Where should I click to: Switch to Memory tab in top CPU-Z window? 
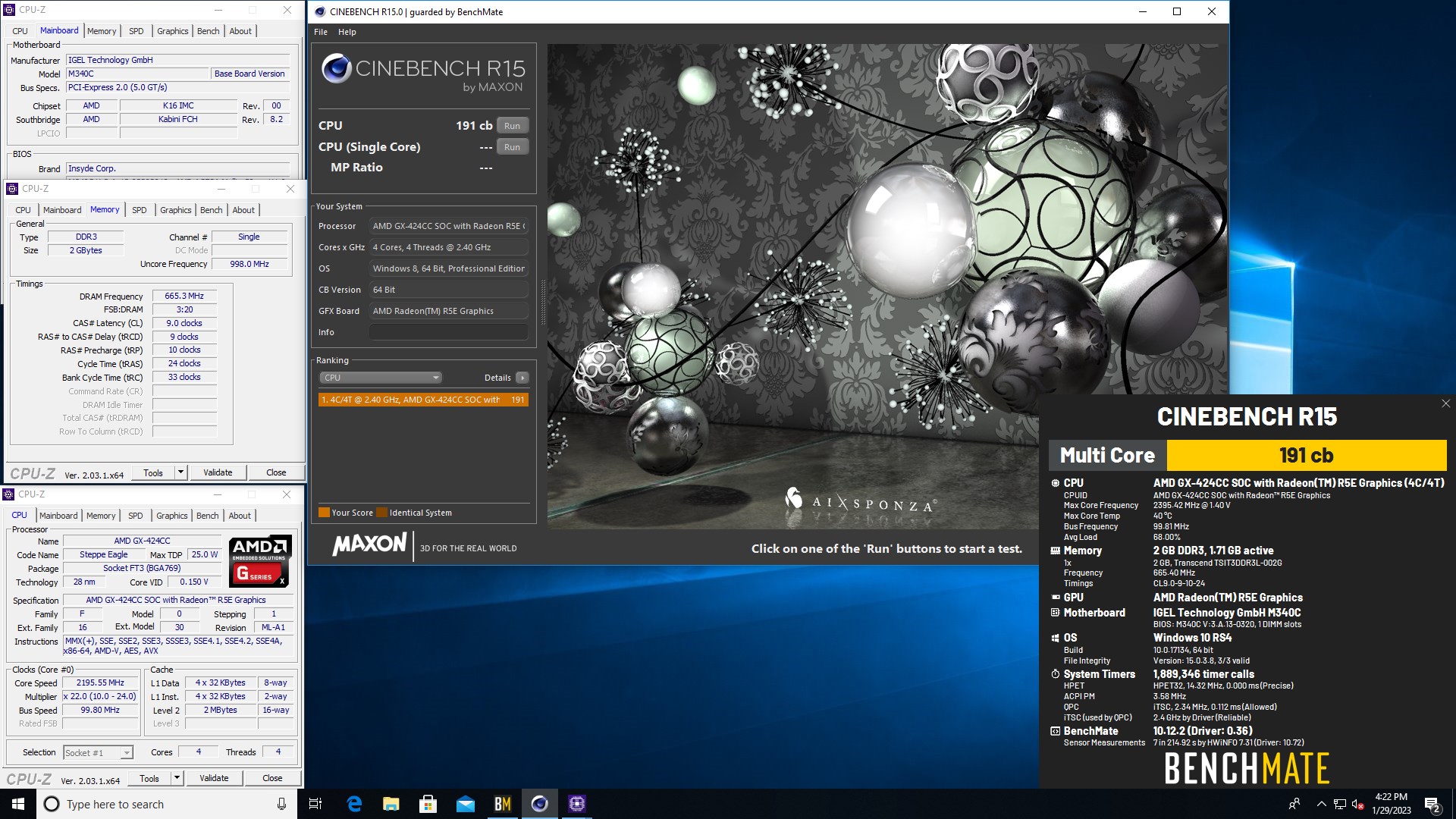[102, 31]
